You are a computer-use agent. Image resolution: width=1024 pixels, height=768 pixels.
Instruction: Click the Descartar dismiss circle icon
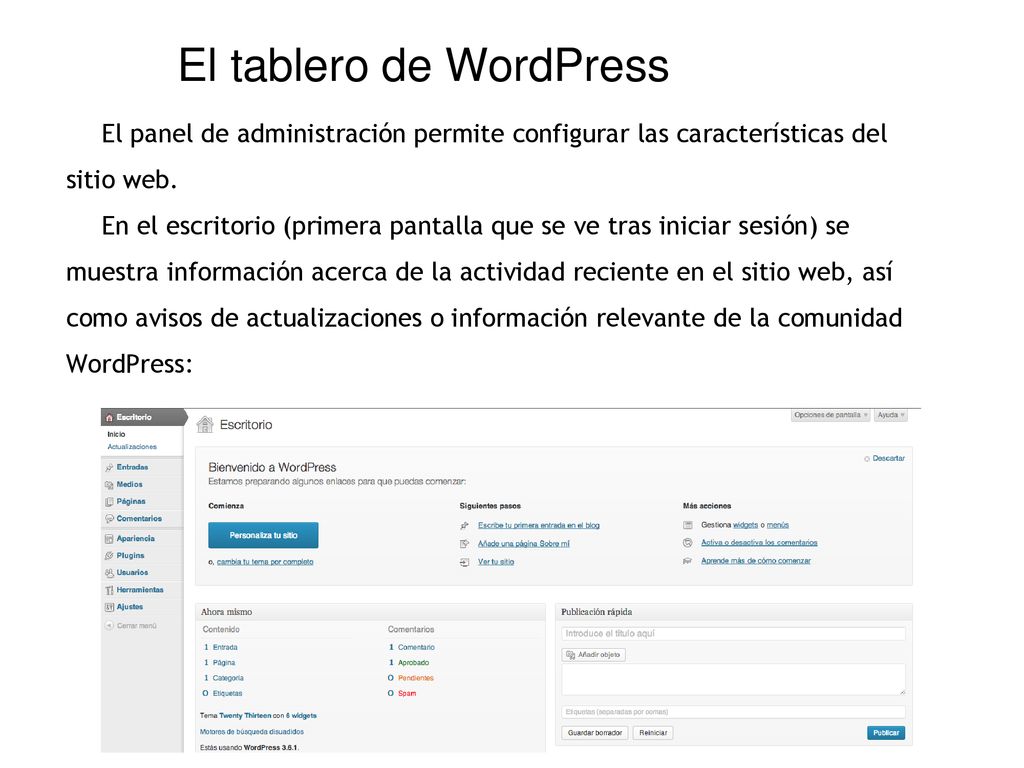(867, 459)
